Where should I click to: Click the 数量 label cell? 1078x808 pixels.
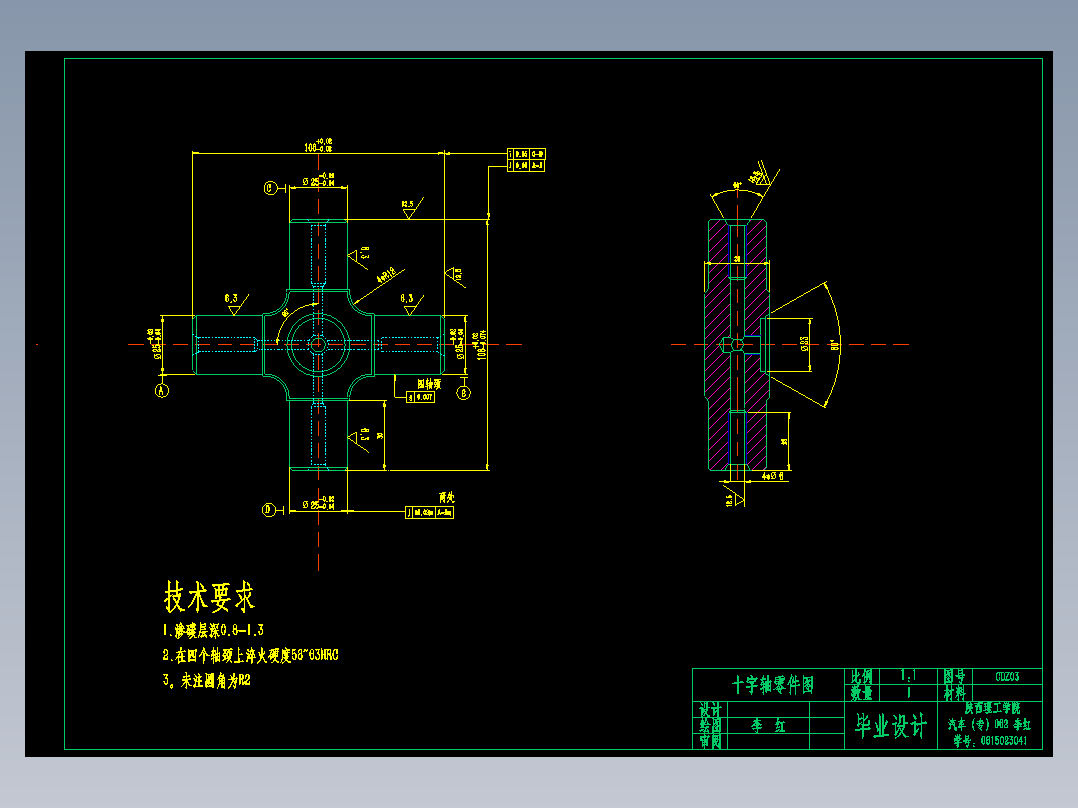click(x=861, y=693)
